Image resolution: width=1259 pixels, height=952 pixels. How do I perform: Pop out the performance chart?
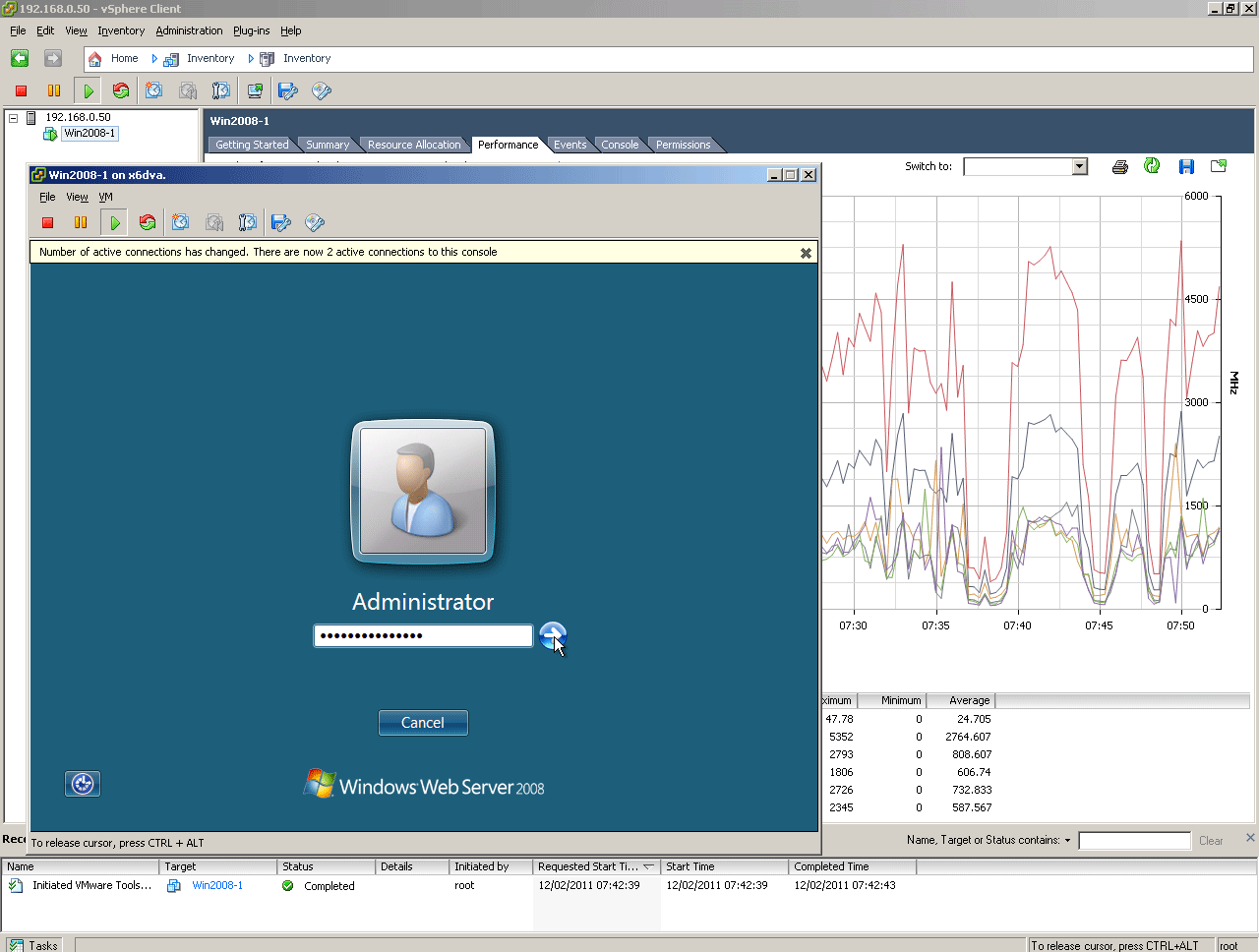click(x=1219, y=166)
